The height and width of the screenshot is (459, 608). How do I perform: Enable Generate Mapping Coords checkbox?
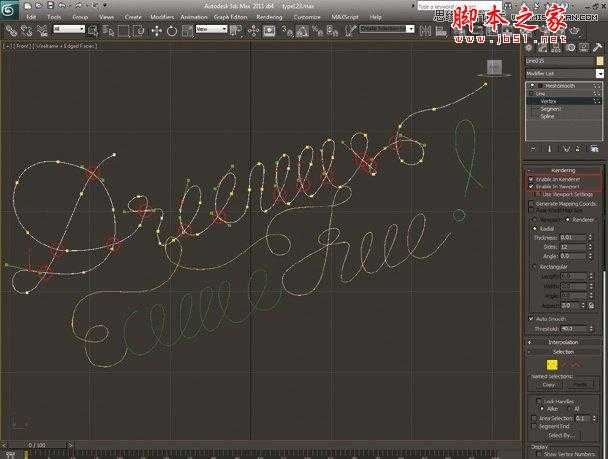coord(531,203)
